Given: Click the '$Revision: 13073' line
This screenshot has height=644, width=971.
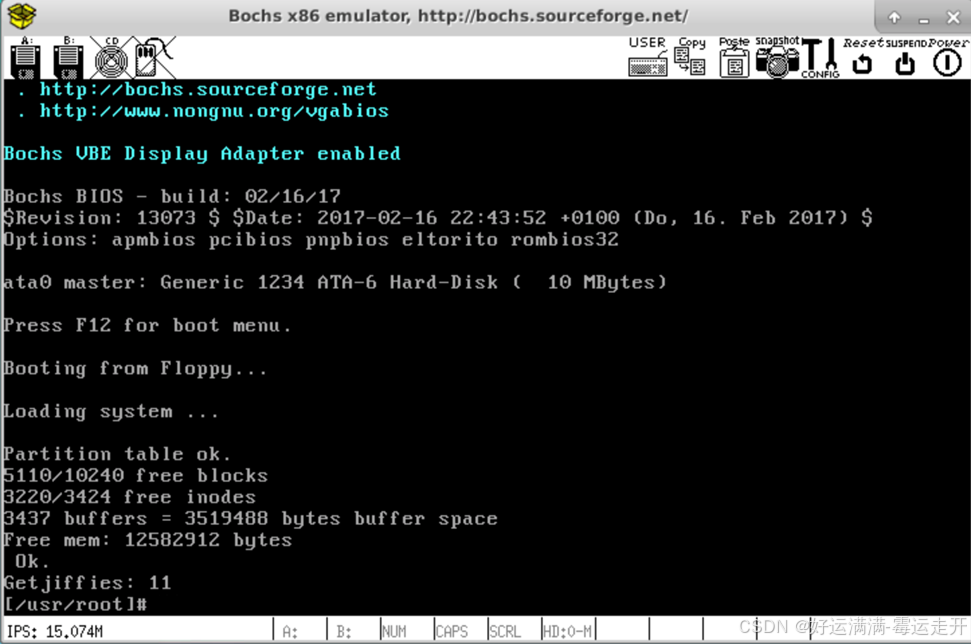Looking at the screenshot, I should (x=438, y=218).
